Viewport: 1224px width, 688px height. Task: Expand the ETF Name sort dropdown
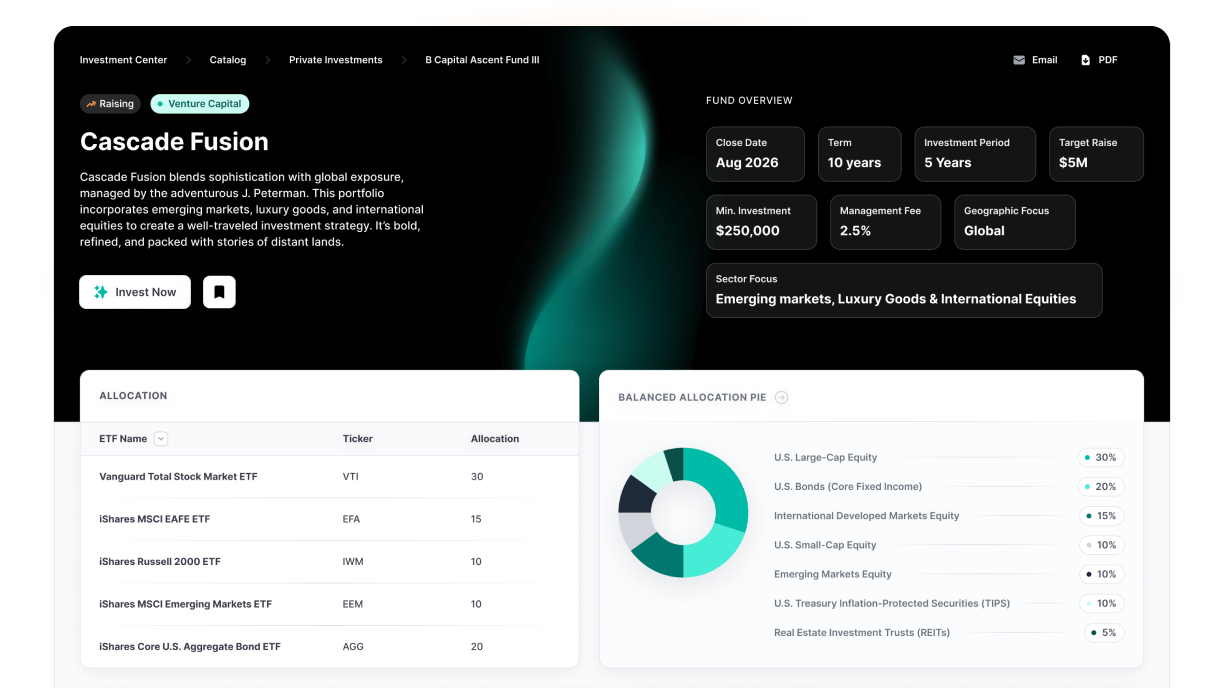[161, 439]
